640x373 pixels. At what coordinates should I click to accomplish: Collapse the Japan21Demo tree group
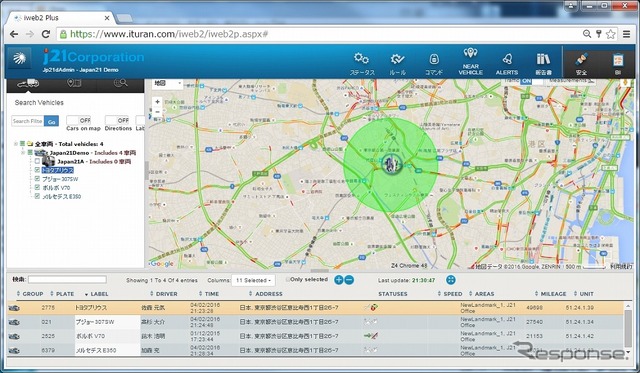pyautogui.click(x=23, y=153)
